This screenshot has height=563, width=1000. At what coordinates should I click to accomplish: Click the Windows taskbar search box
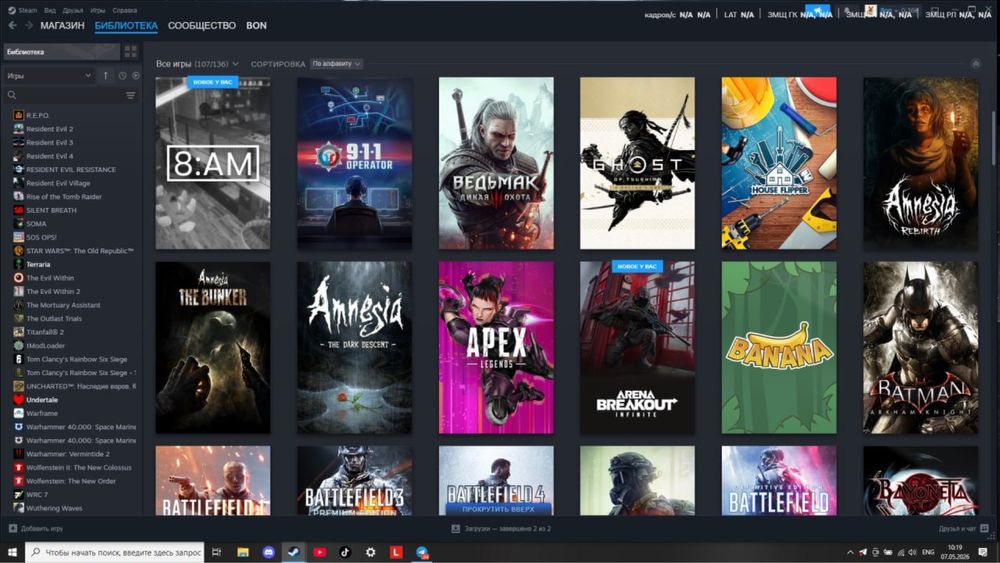pyautogui.click(x=115, y=552)
